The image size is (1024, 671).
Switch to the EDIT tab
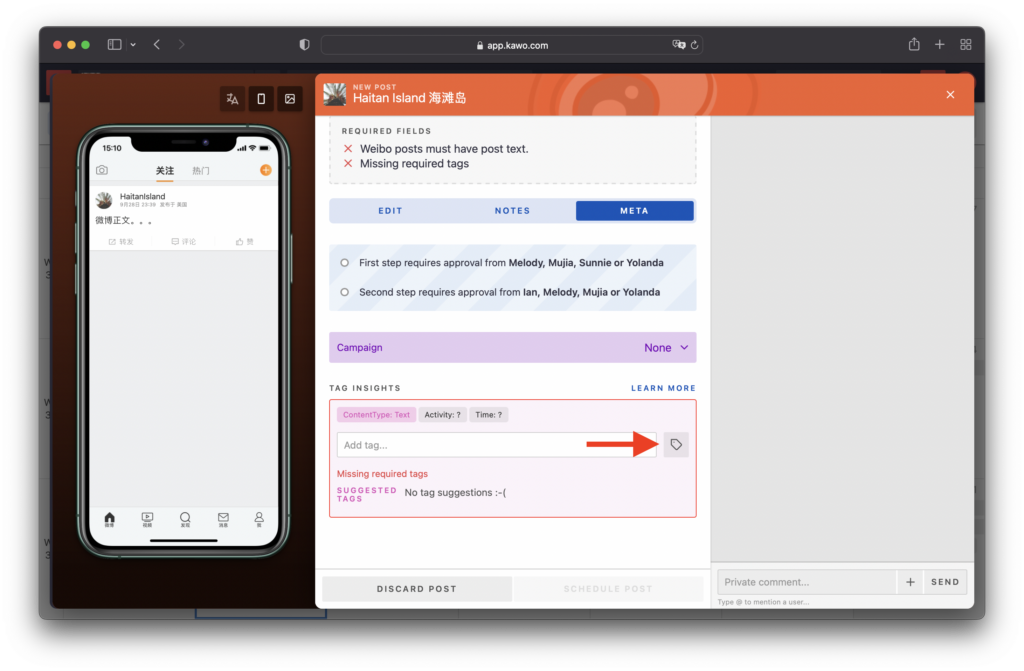[391, 211]
